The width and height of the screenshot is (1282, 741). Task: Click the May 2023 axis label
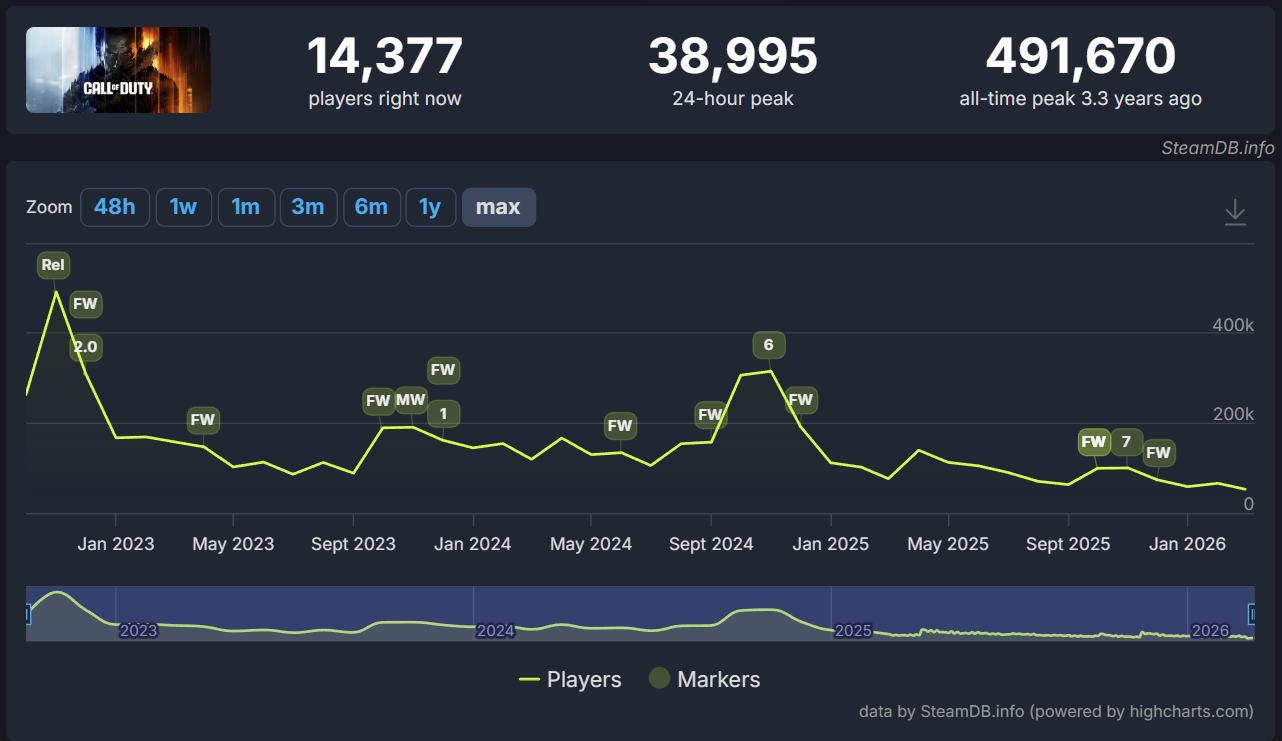pyautogui.click(x=233, y=544)
